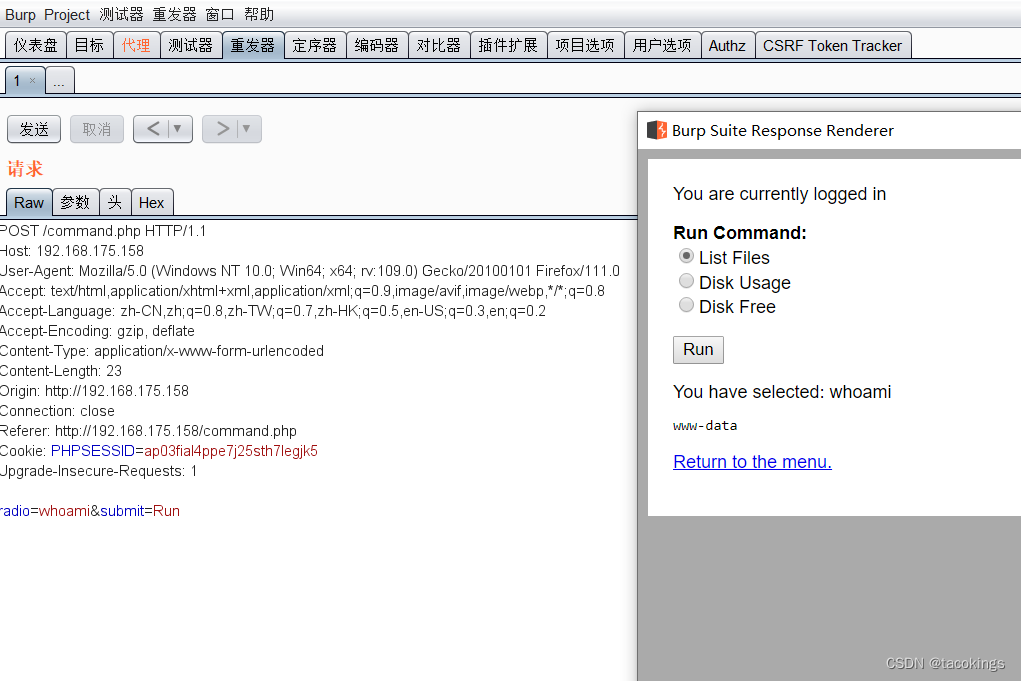
Task: Click the Origin header line
Action: click(x=94, y=391)
